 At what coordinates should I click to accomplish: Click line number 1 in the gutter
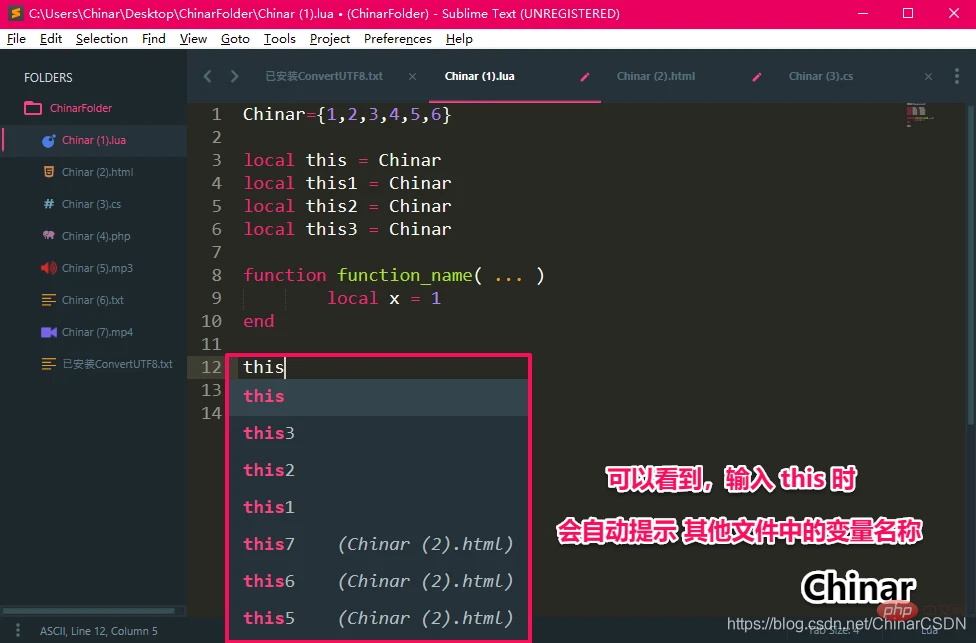pyautogui.click(x=216, y=115)
